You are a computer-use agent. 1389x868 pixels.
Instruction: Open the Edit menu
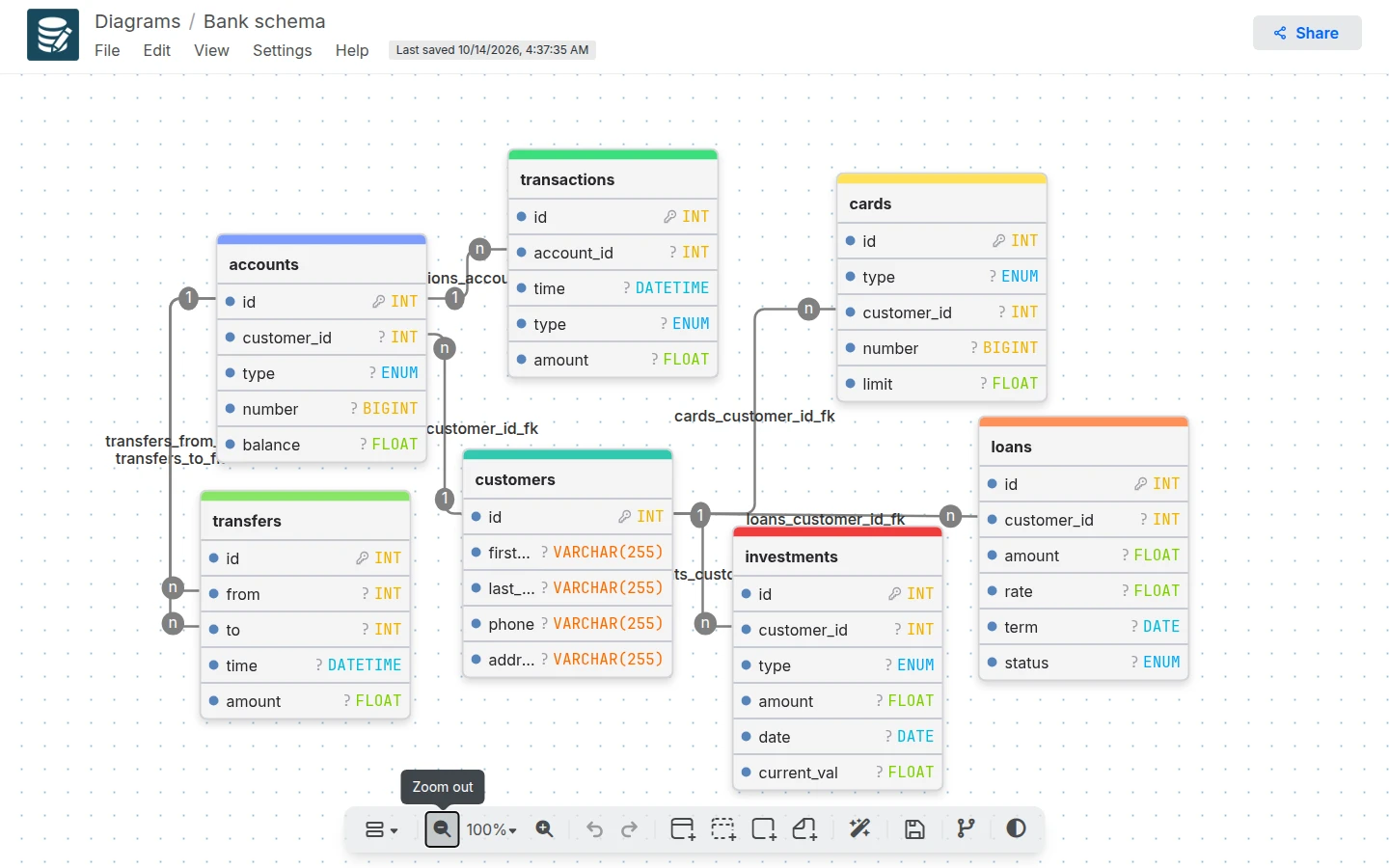156,50
